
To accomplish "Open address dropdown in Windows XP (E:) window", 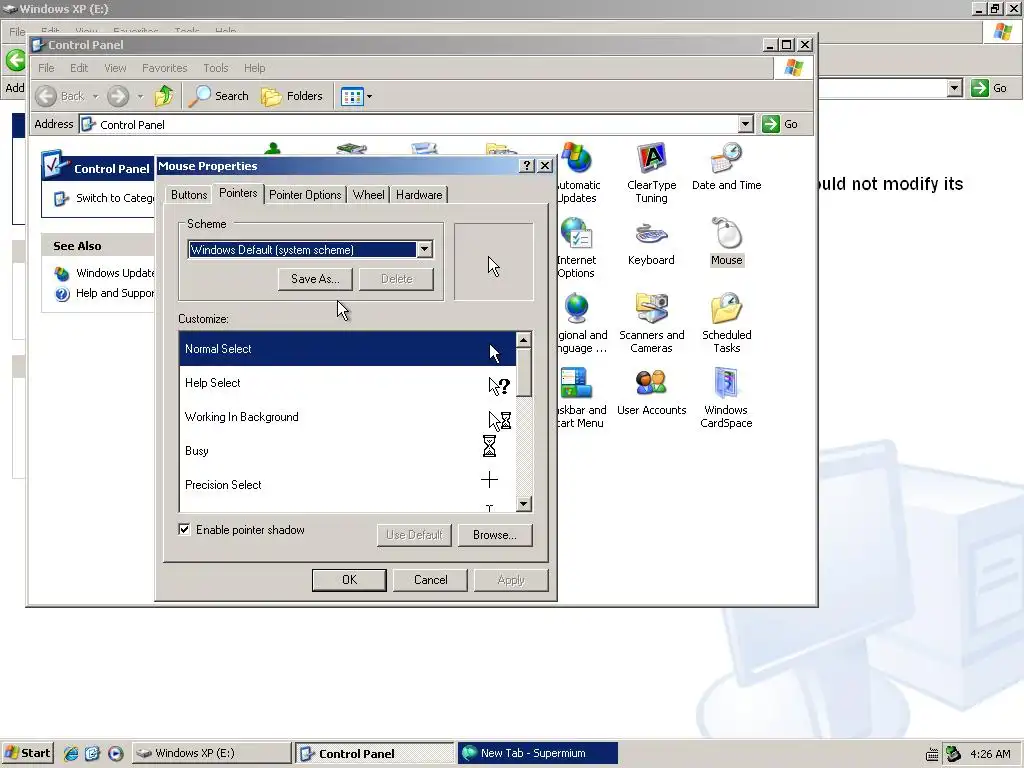I will 955,88.
